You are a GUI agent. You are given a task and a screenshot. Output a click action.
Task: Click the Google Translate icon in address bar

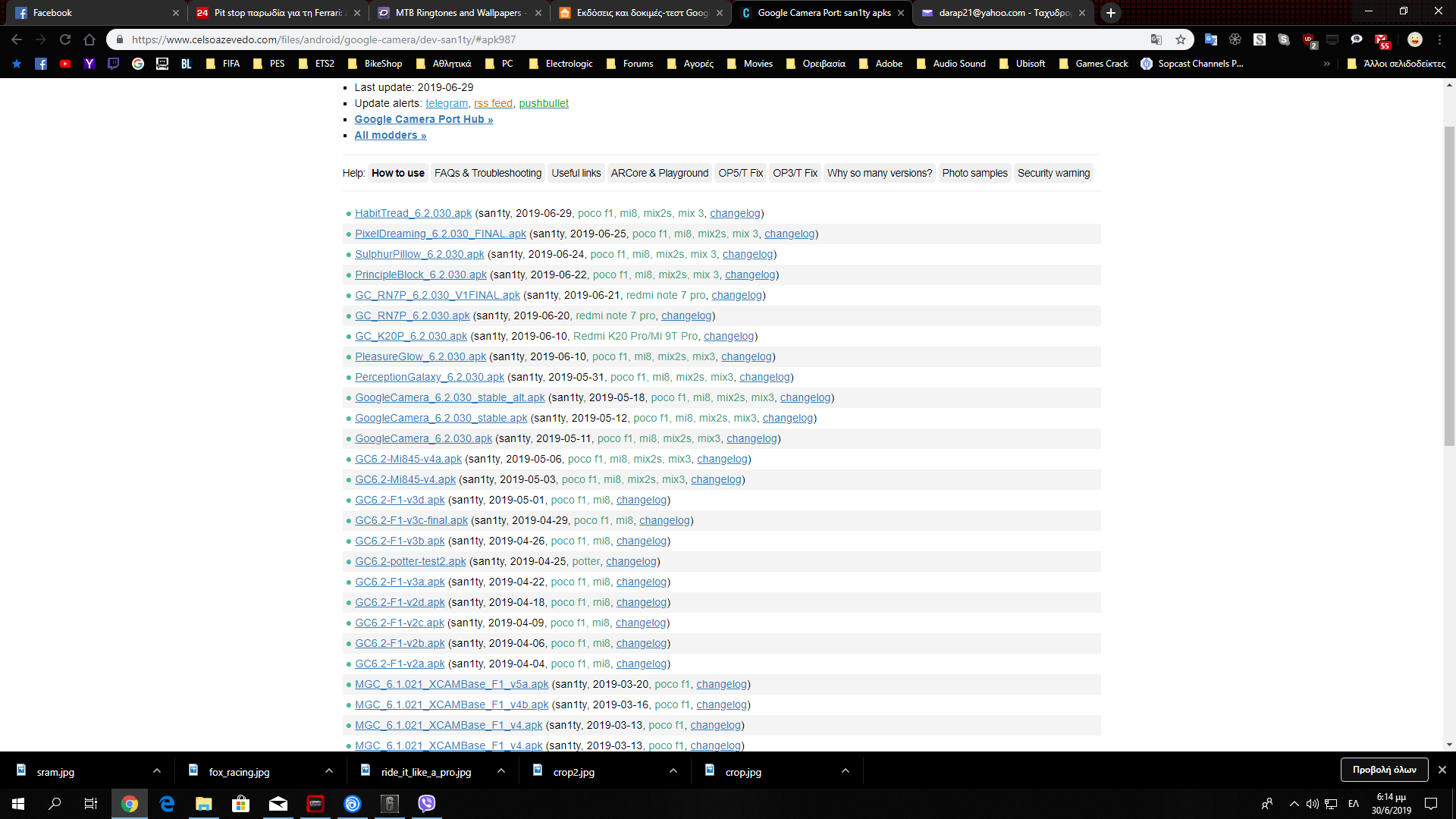coord(1156,39)
